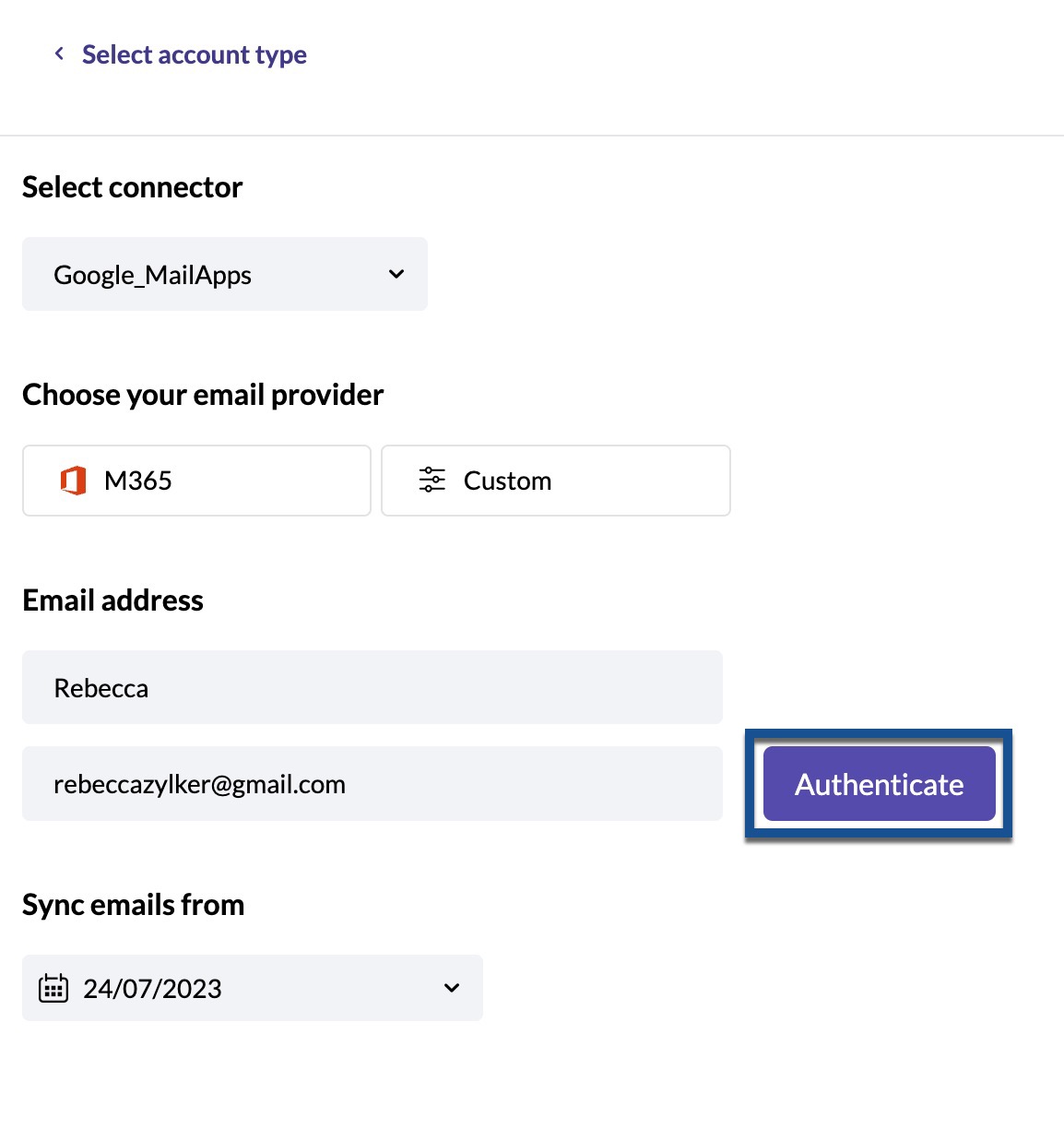
Task: Go back via the left chevron icon
Action: 59,53
